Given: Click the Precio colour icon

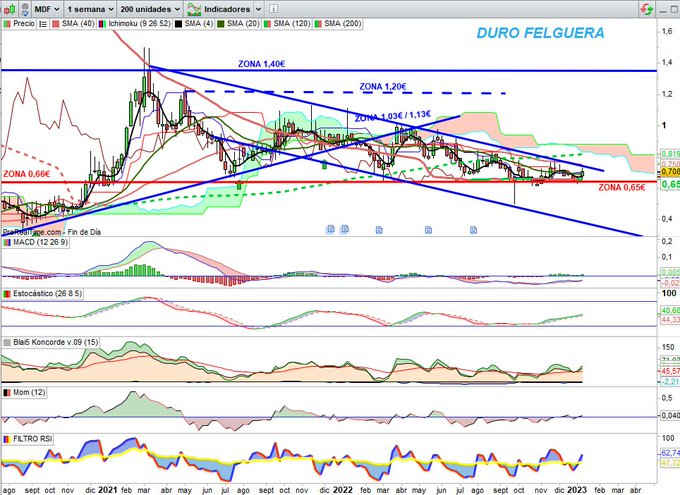Looking at the screenshot, I should coord(7,24).
